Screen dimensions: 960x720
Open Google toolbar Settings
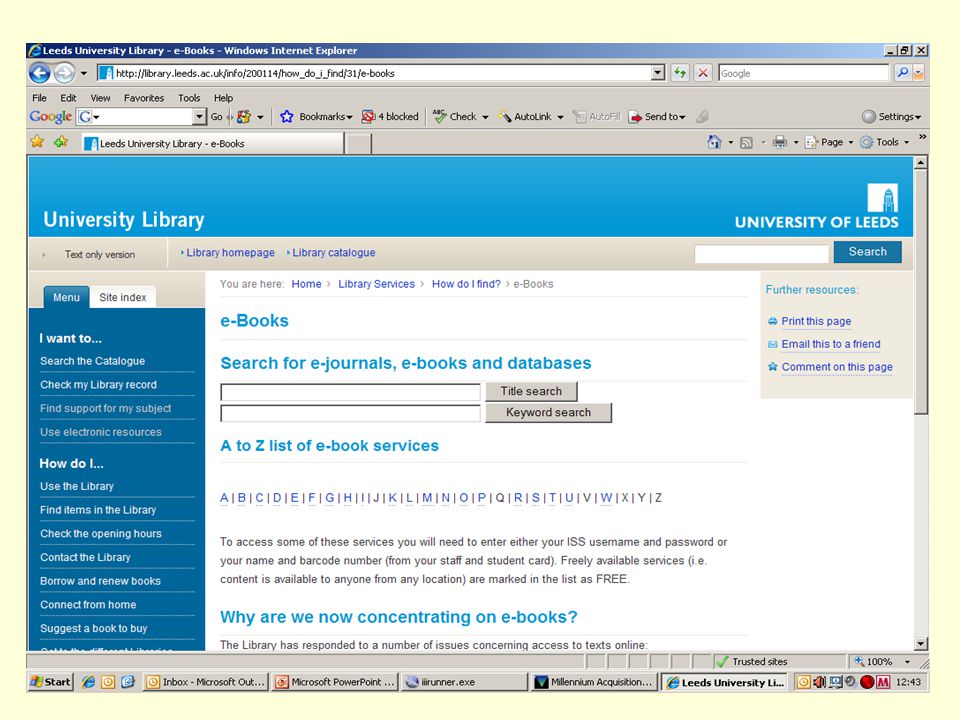[891, 116]
